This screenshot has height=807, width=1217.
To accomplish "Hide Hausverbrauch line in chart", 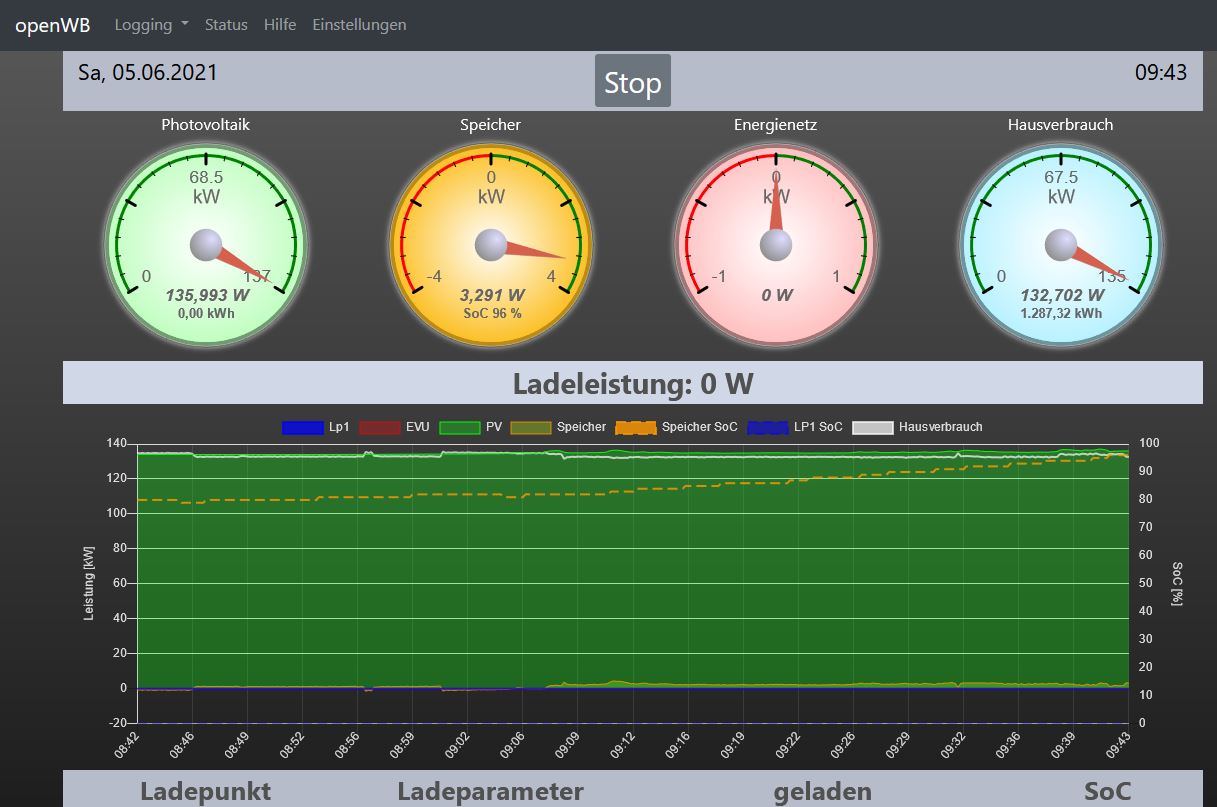I will [x=918, y=427].
